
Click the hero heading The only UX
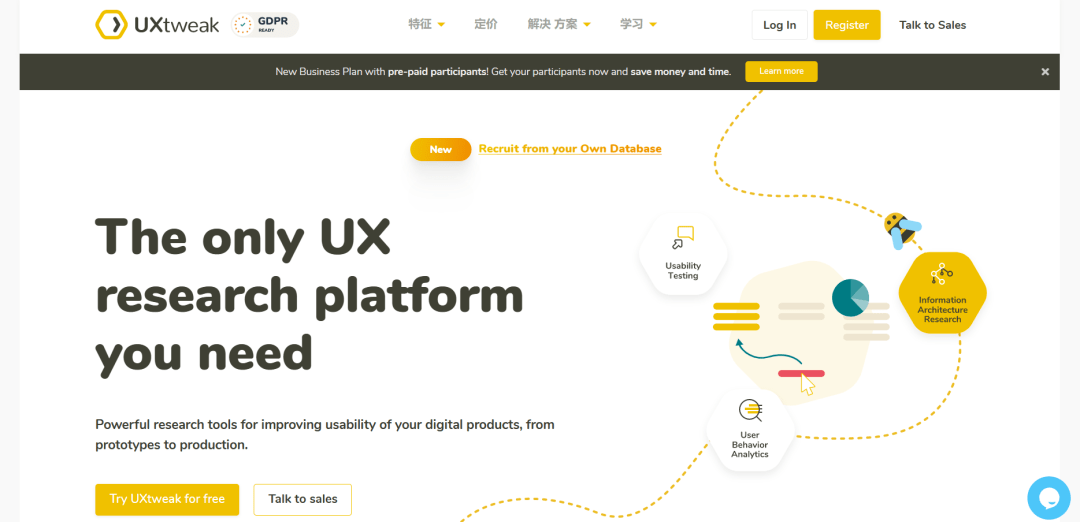[242, 236]
